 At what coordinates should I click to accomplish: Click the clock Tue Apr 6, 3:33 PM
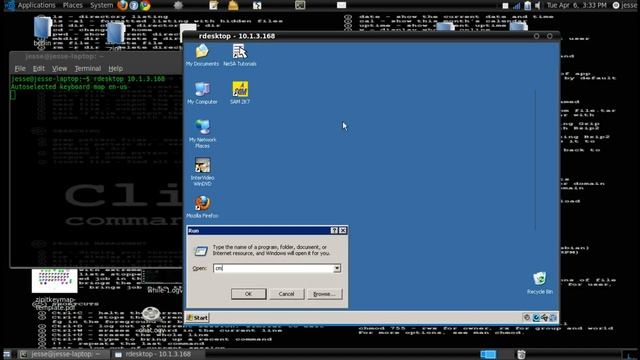[576, 5]
